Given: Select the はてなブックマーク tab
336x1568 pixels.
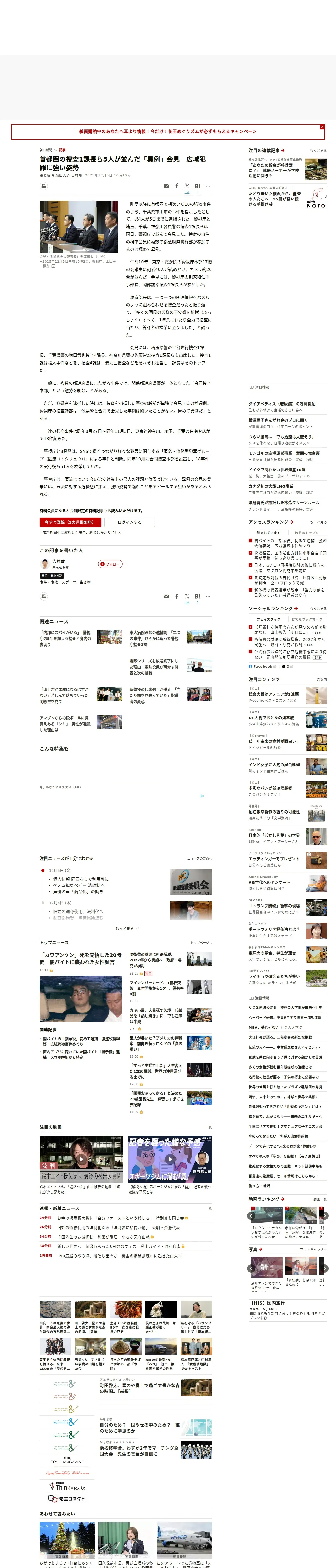Looking at the screenshot, I should pyautogui.click(x=307, y=619).
